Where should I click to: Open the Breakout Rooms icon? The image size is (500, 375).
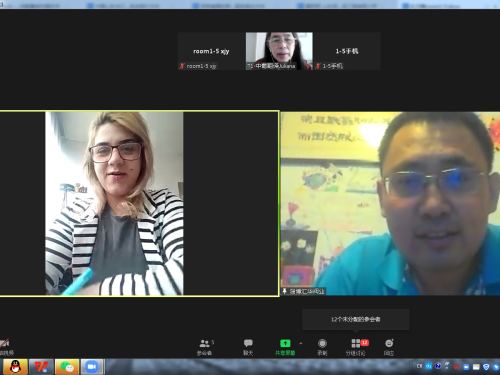(x=356, y=343)
